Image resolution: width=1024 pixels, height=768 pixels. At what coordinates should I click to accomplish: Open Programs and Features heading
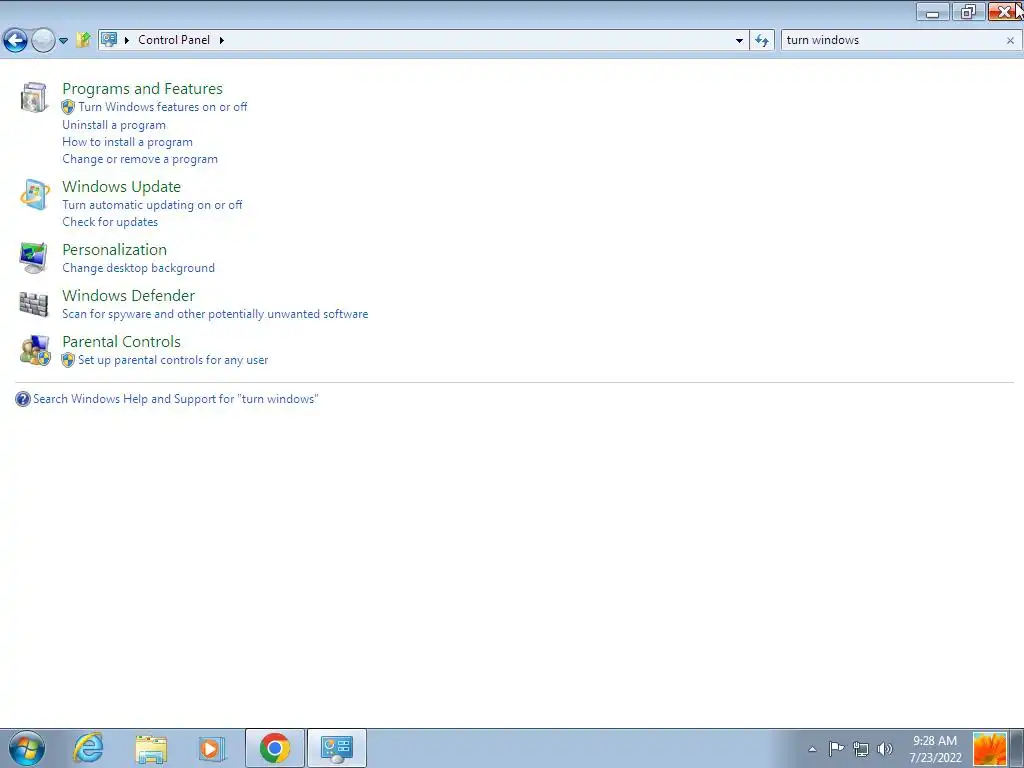point(142,89)
